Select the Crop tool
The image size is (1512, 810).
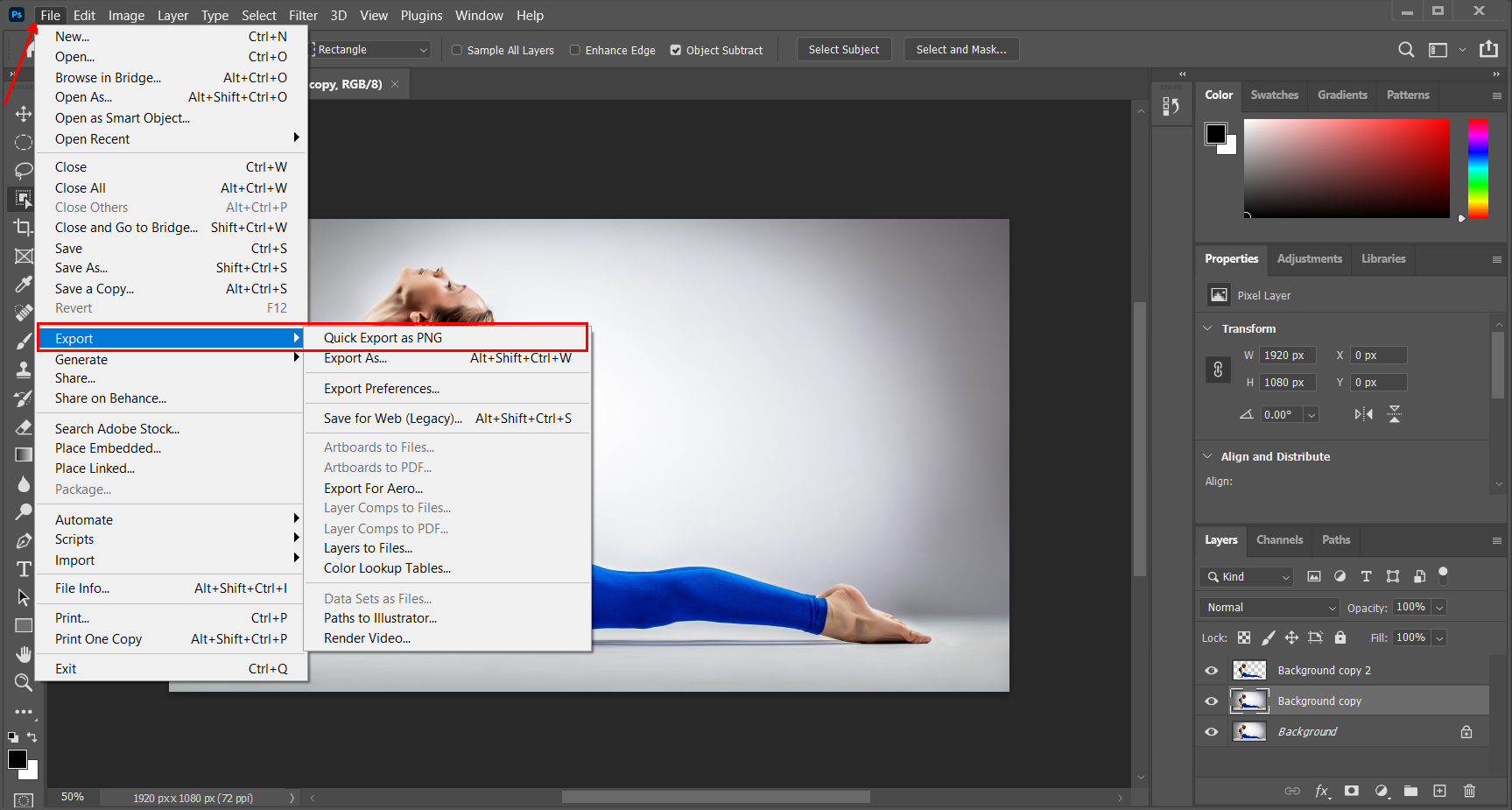[x=24, y=227]
